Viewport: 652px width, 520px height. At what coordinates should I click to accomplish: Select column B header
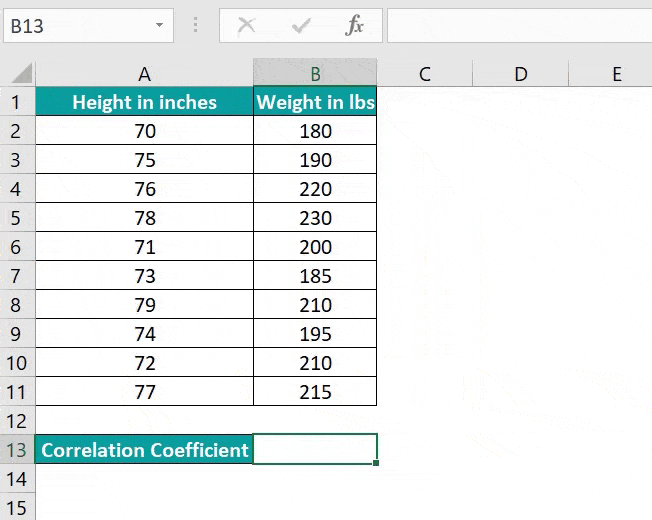point(315,73)
